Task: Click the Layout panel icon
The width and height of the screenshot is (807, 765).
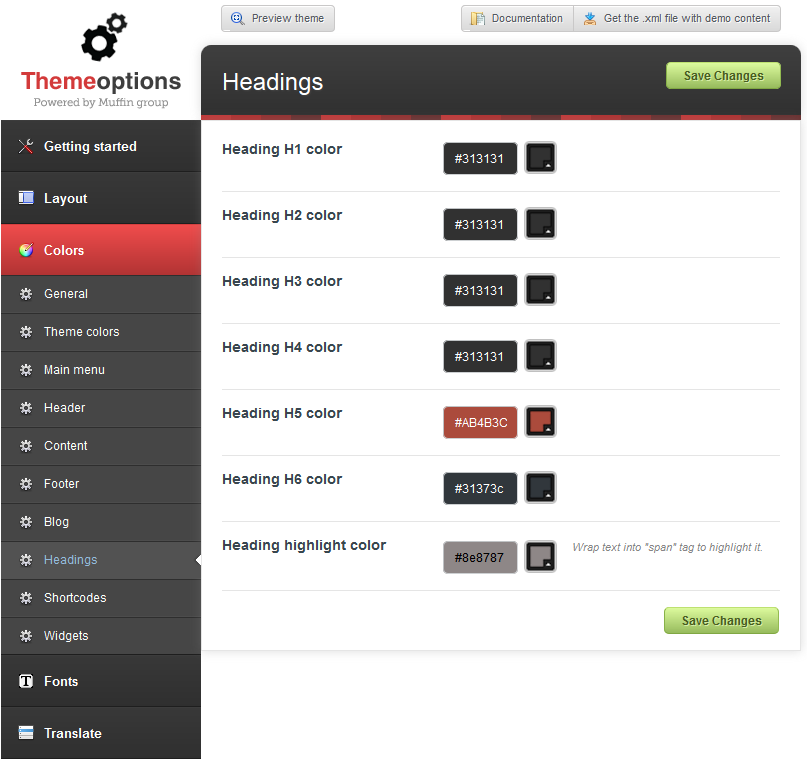Action: (x=26, y=198)
